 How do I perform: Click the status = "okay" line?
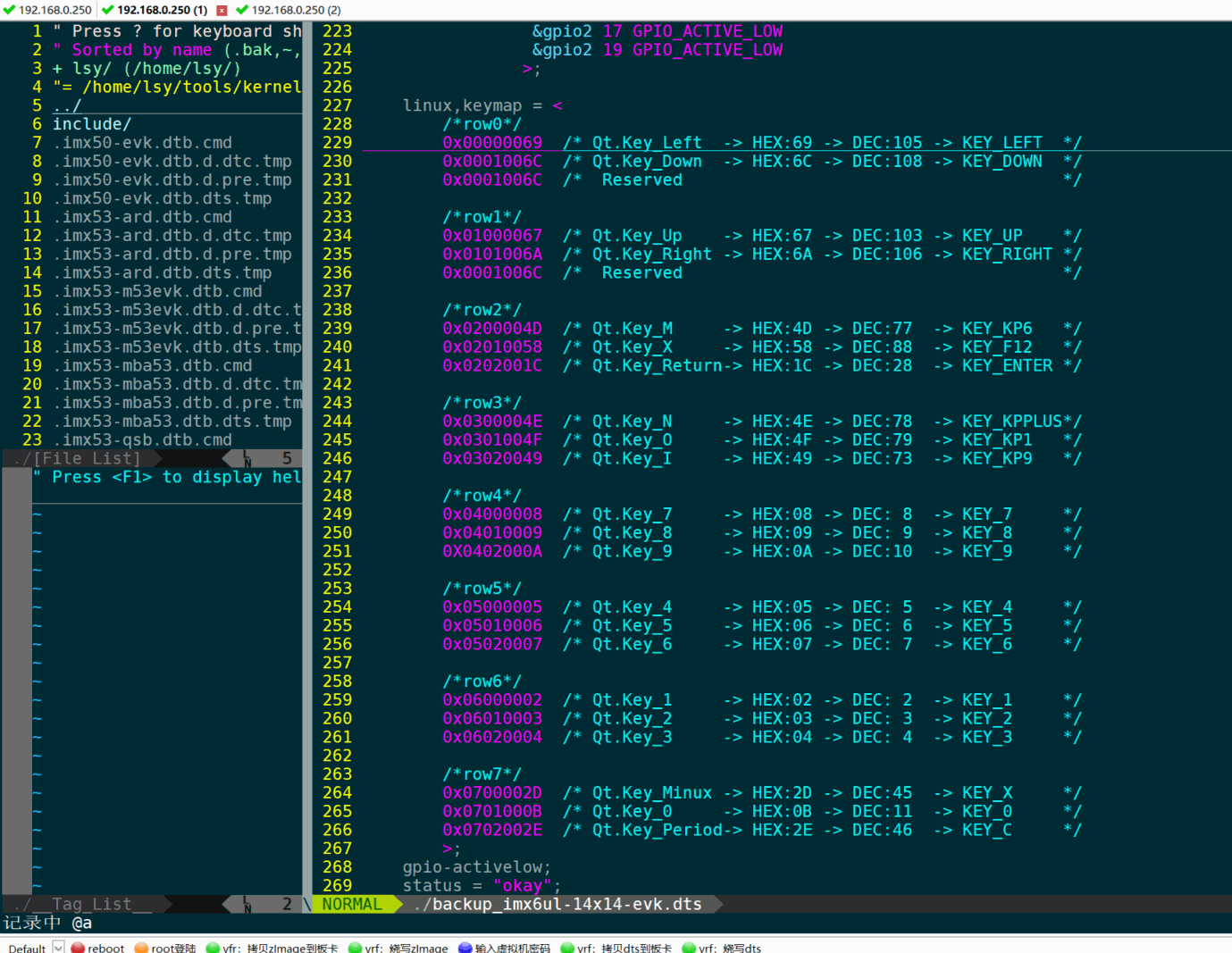(481, 885)
